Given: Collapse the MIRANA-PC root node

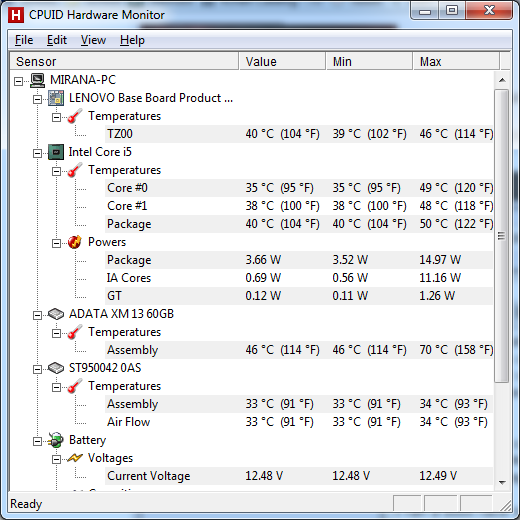Looking at the screenshot, I should (x=18, y=81).
